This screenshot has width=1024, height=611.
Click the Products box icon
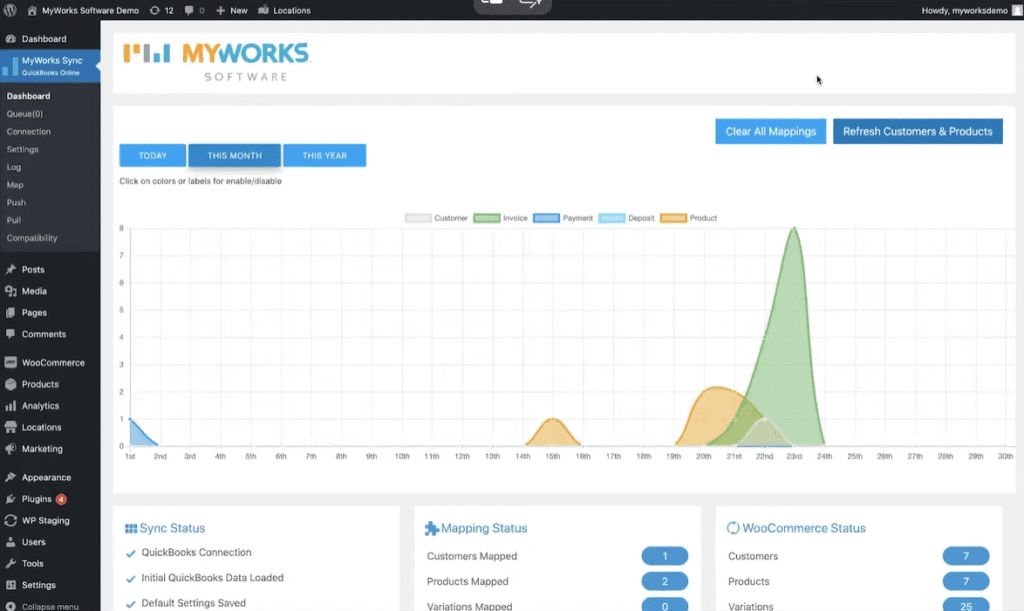click(x=10, y=384)
